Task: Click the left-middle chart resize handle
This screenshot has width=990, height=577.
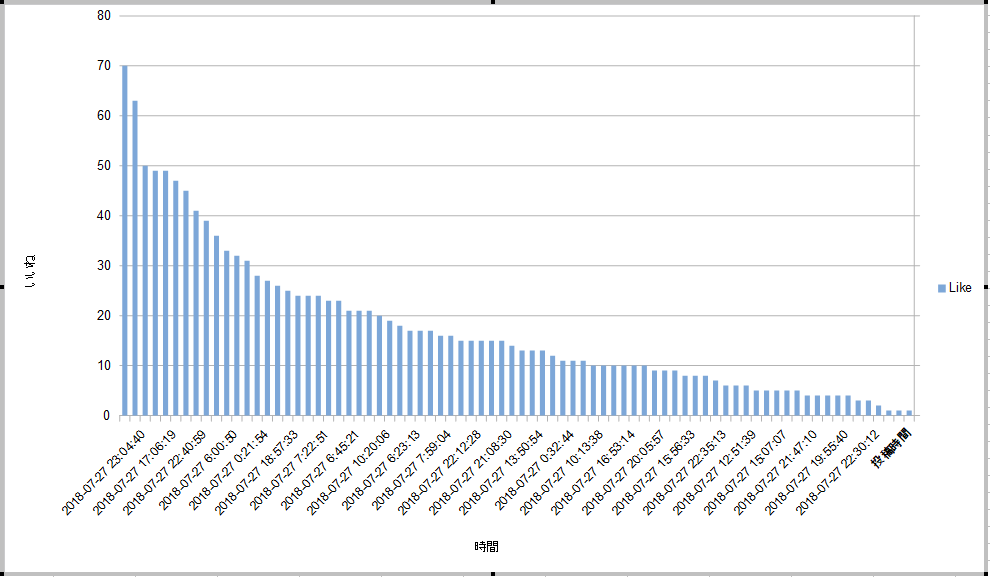Action: click(x=3, y=288)
